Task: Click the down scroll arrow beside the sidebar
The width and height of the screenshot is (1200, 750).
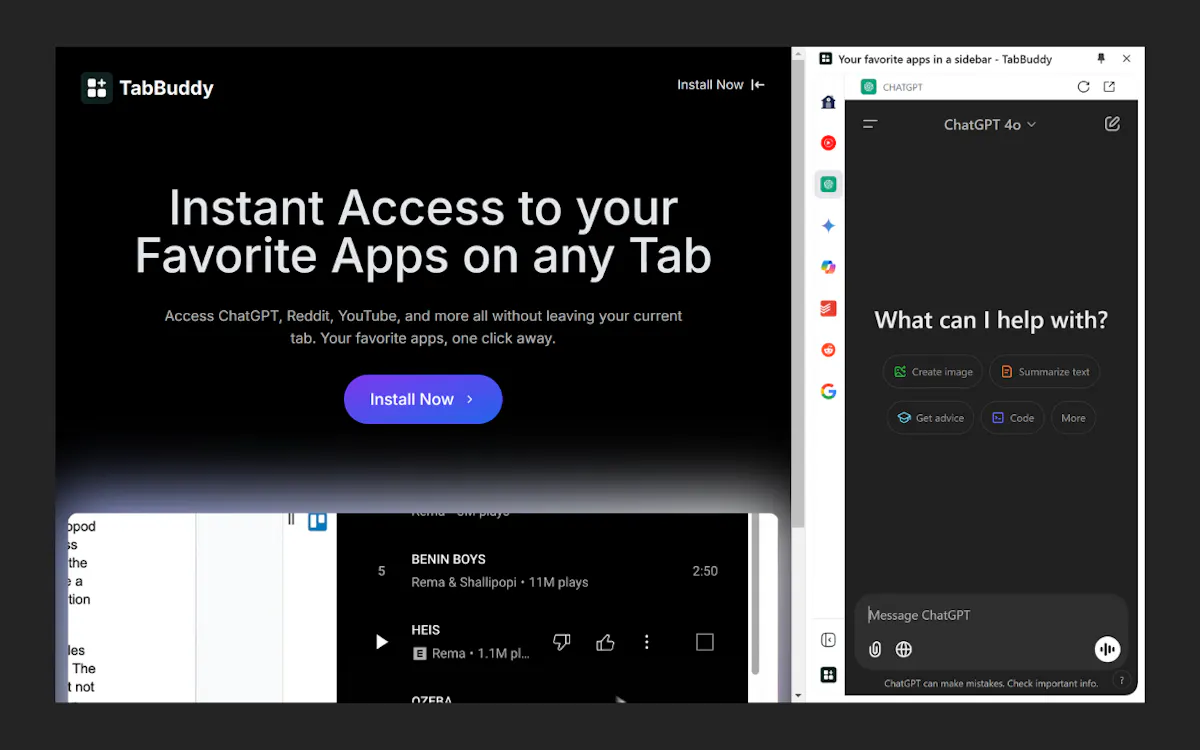Action: click(798, 694)
